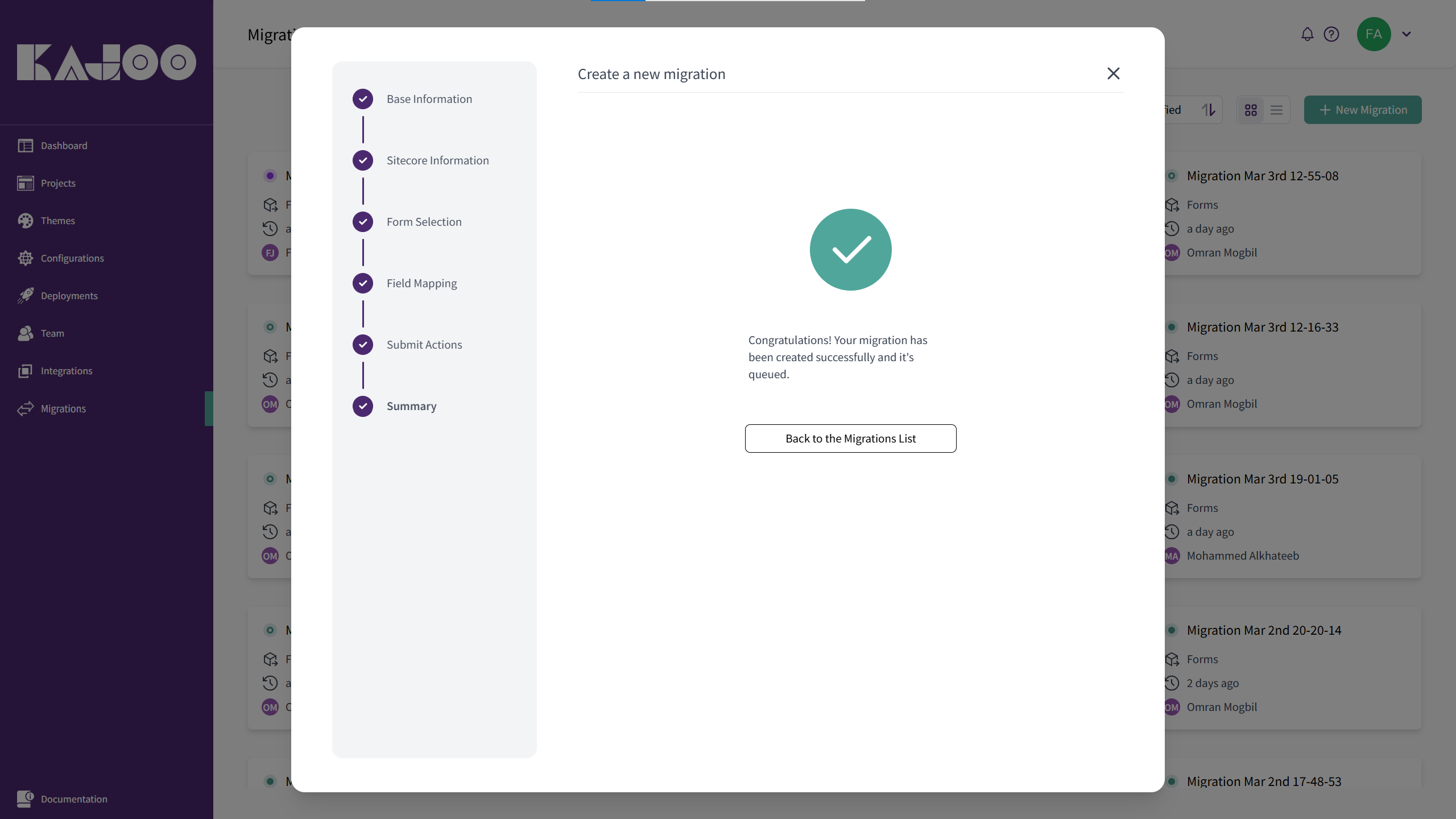Click the Summary step checkmark
Viewport: 1456px width, 819px height.
(x=363, y=406)
